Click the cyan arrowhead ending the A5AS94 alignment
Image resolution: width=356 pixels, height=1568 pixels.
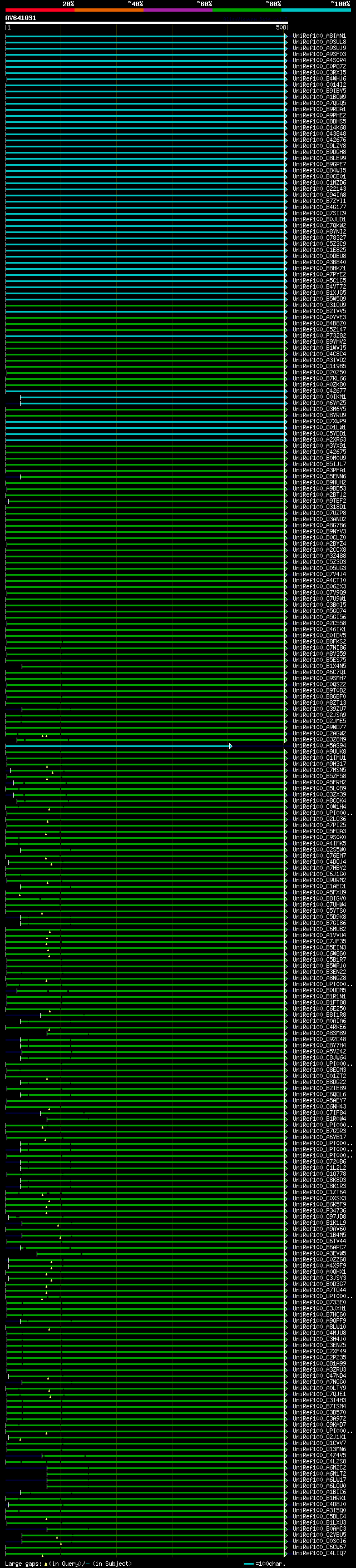pyautogui.click(x=231, y=746)
